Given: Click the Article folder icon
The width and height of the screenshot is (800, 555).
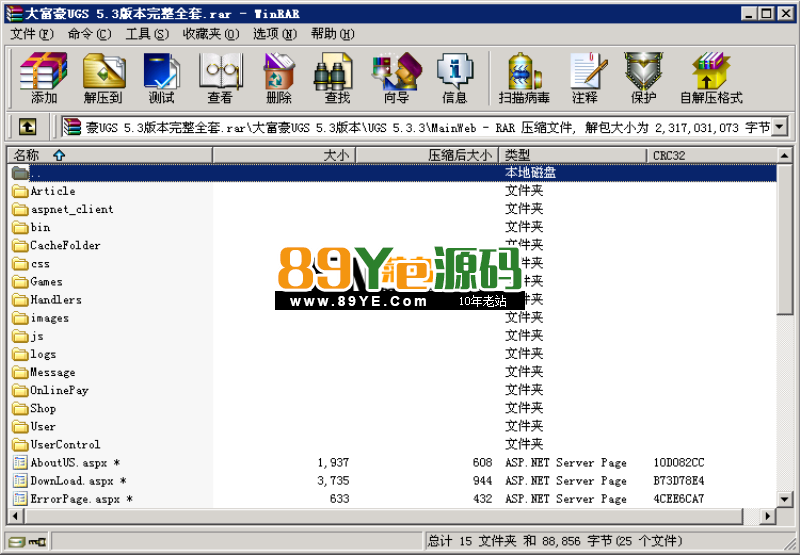Looking at the screenshot, I should click(20, 191).
